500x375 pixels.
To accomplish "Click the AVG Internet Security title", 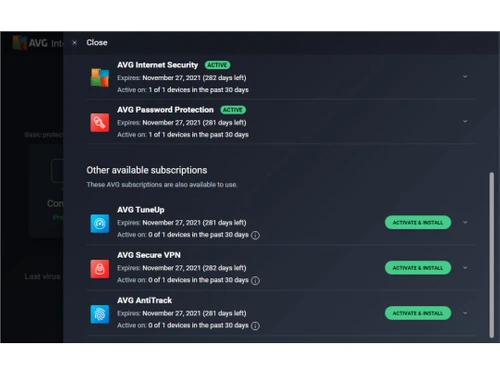I will point(158,65).
